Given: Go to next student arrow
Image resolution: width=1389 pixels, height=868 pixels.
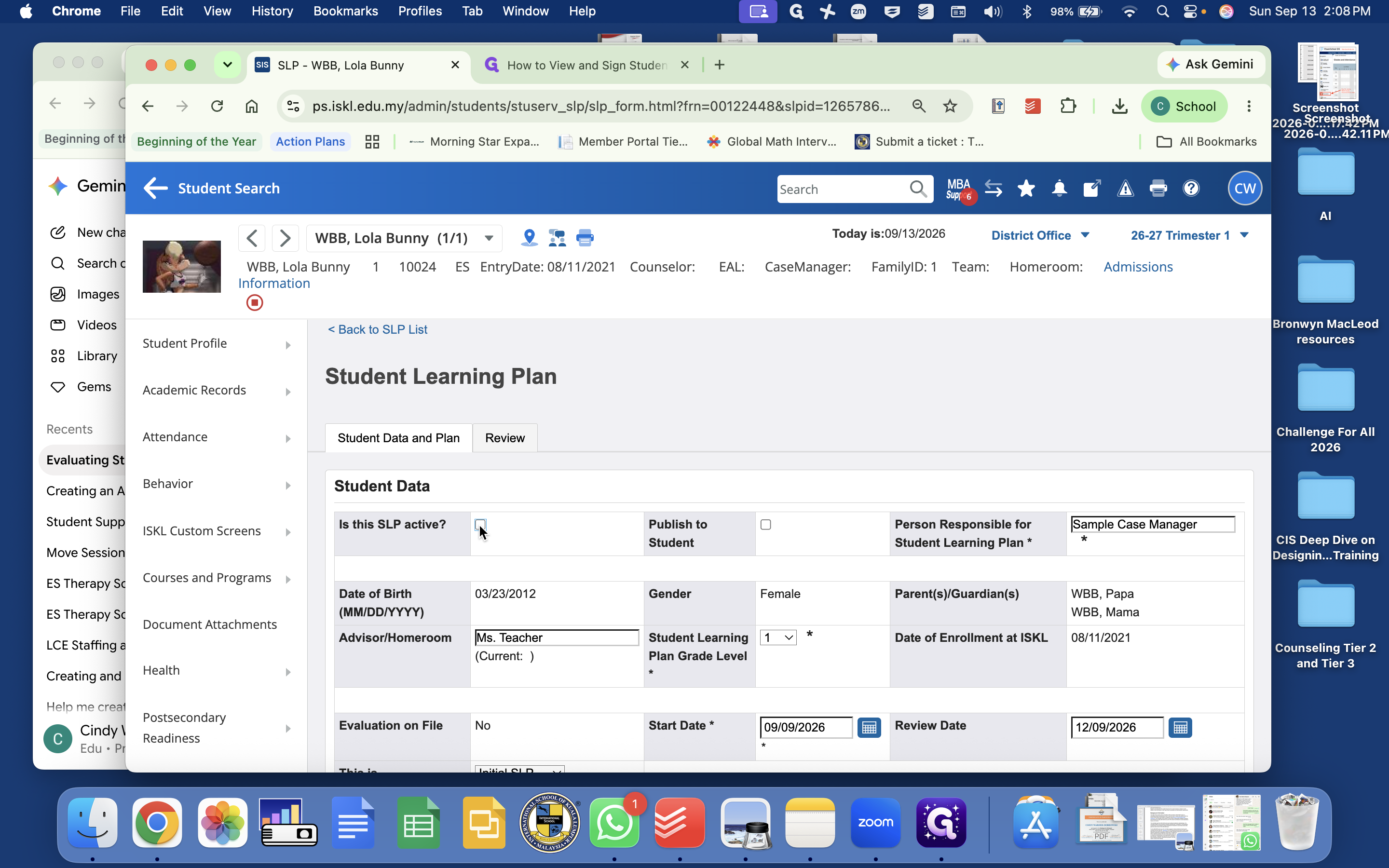Looking at the screenshot, I should [x=285, y=238].
